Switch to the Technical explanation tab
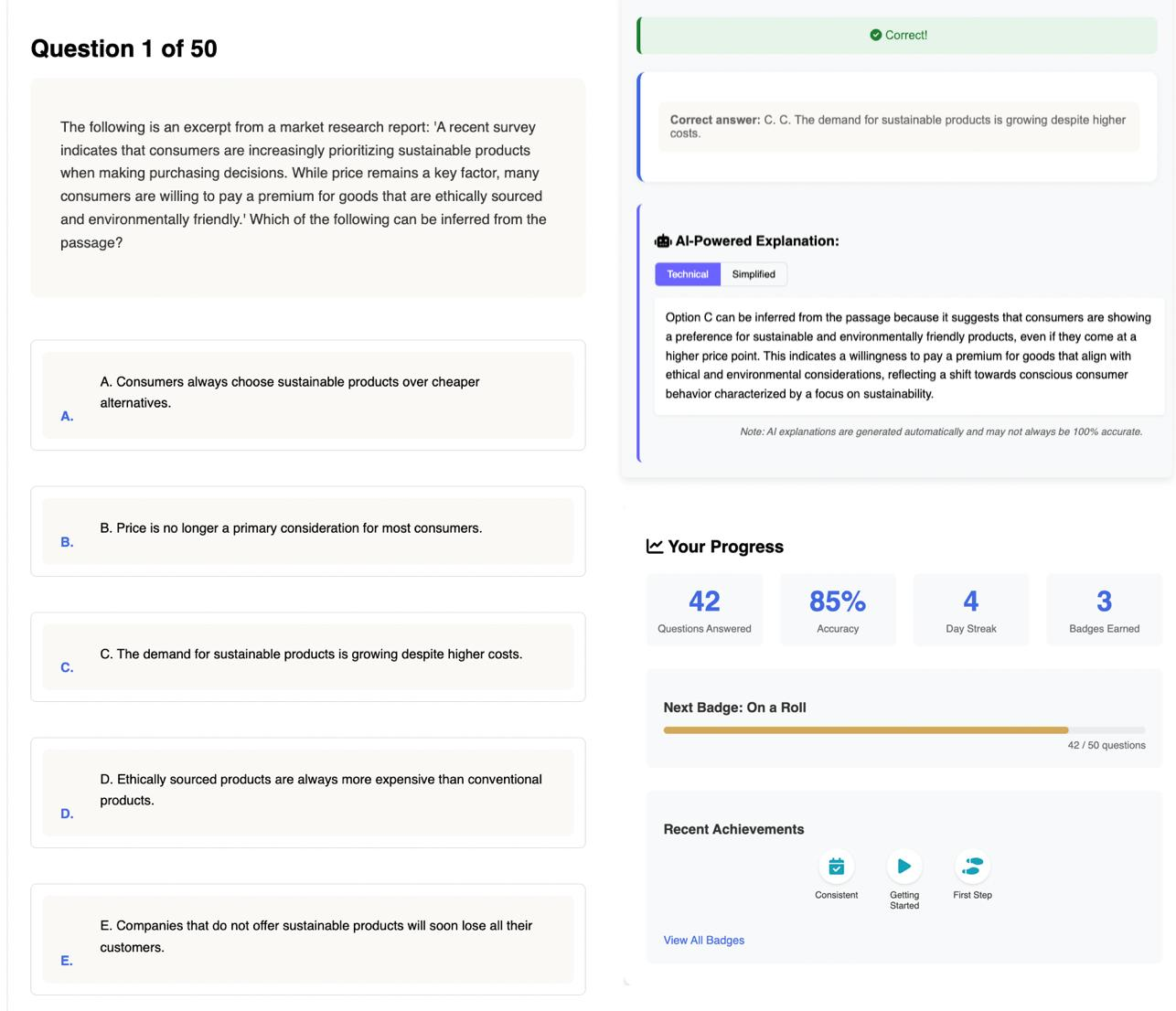This screenshot has width=1176, height=1011. pyautogui.click(x=688, y=274)
